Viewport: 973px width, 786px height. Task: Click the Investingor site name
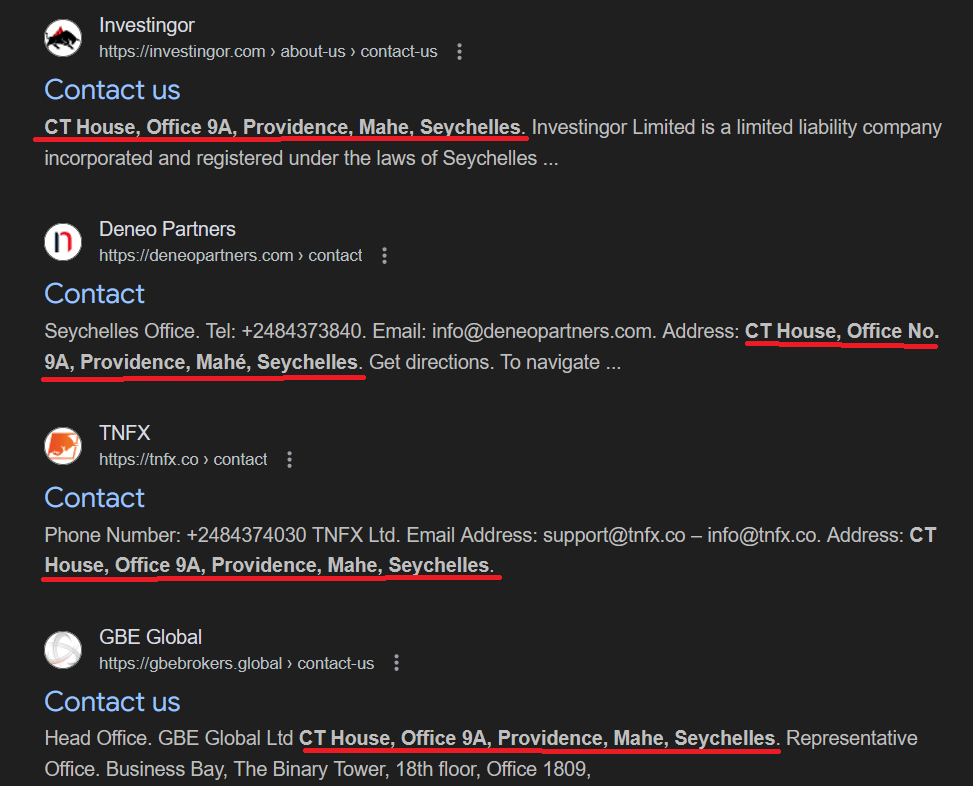click(x=146, y=25)
